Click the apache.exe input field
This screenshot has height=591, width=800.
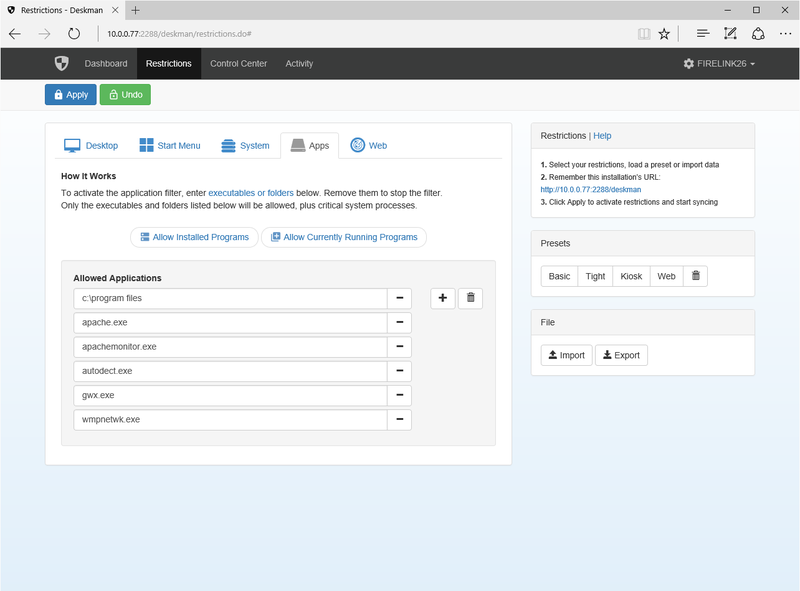point(230,323)
